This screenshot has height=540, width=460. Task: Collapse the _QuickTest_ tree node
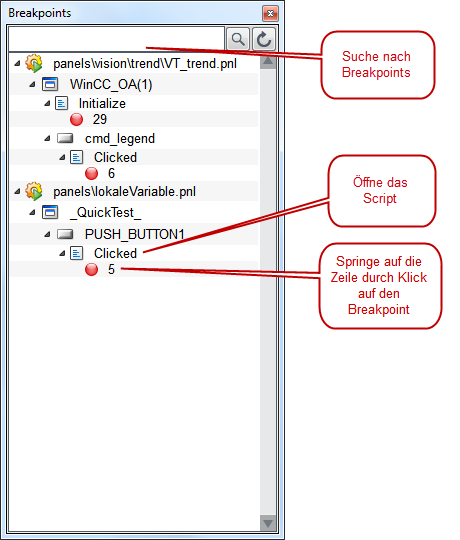point(32,212)
